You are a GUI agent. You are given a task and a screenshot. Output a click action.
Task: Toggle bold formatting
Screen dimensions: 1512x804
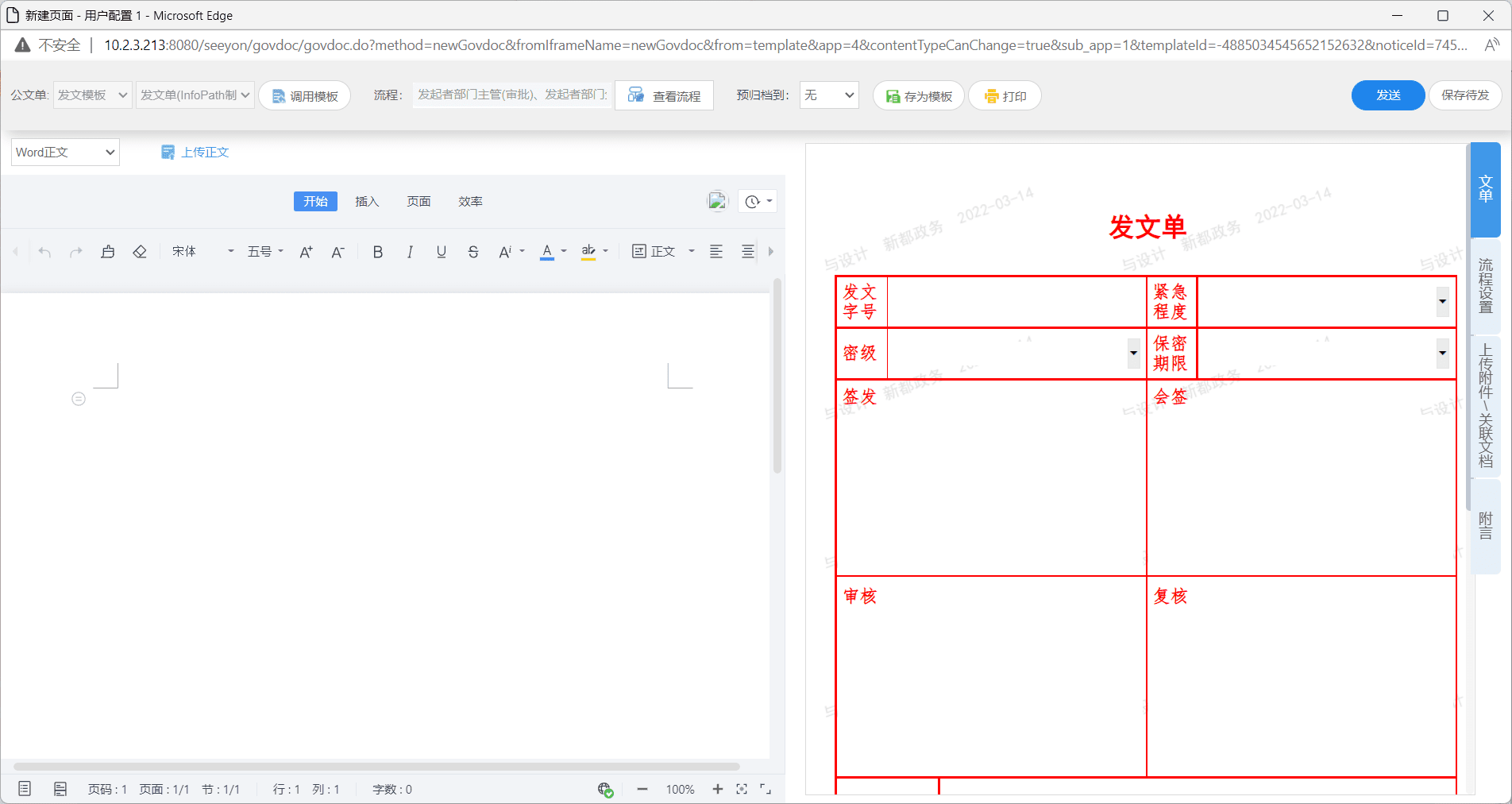pos(378,252)
